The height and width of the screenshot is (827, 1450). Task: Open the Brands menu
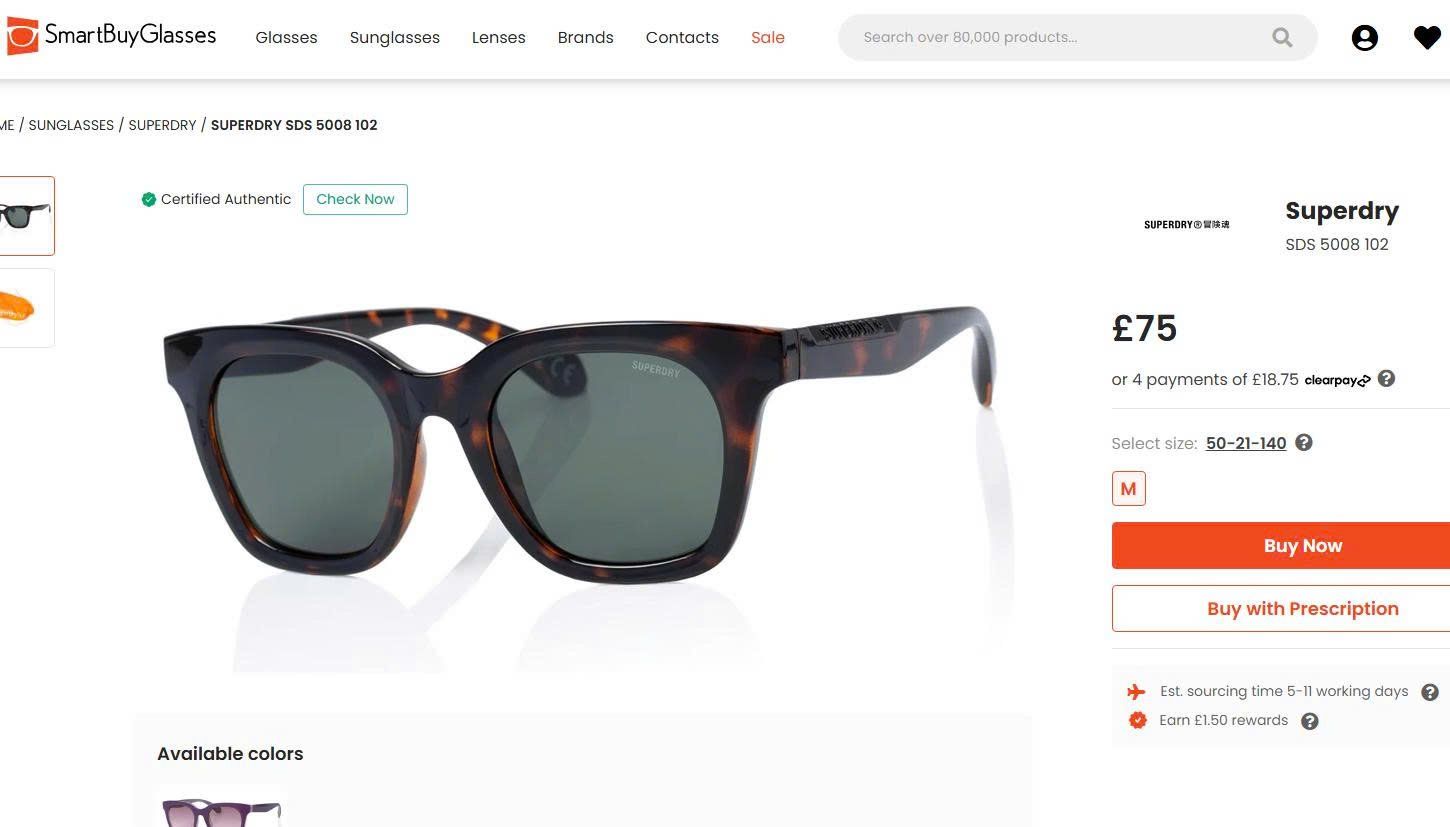(586, 38)
